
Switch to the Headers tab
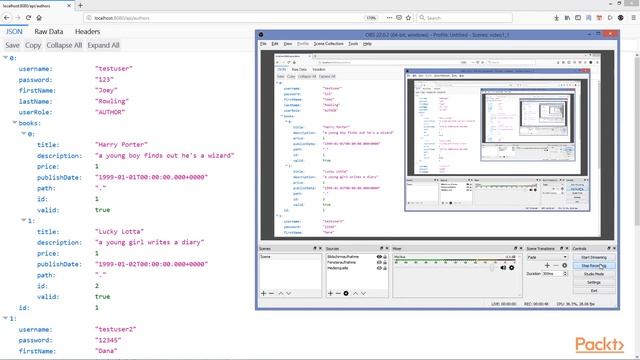click(x=87, y=31)
